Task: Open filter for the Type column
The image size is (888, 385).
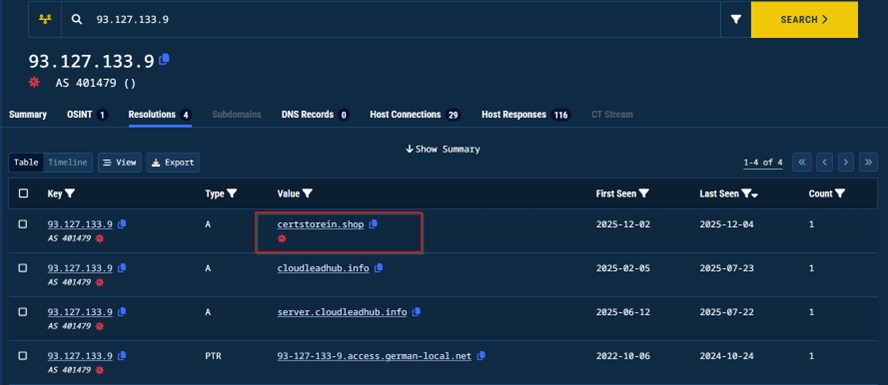Action: [x=232, y=194]
